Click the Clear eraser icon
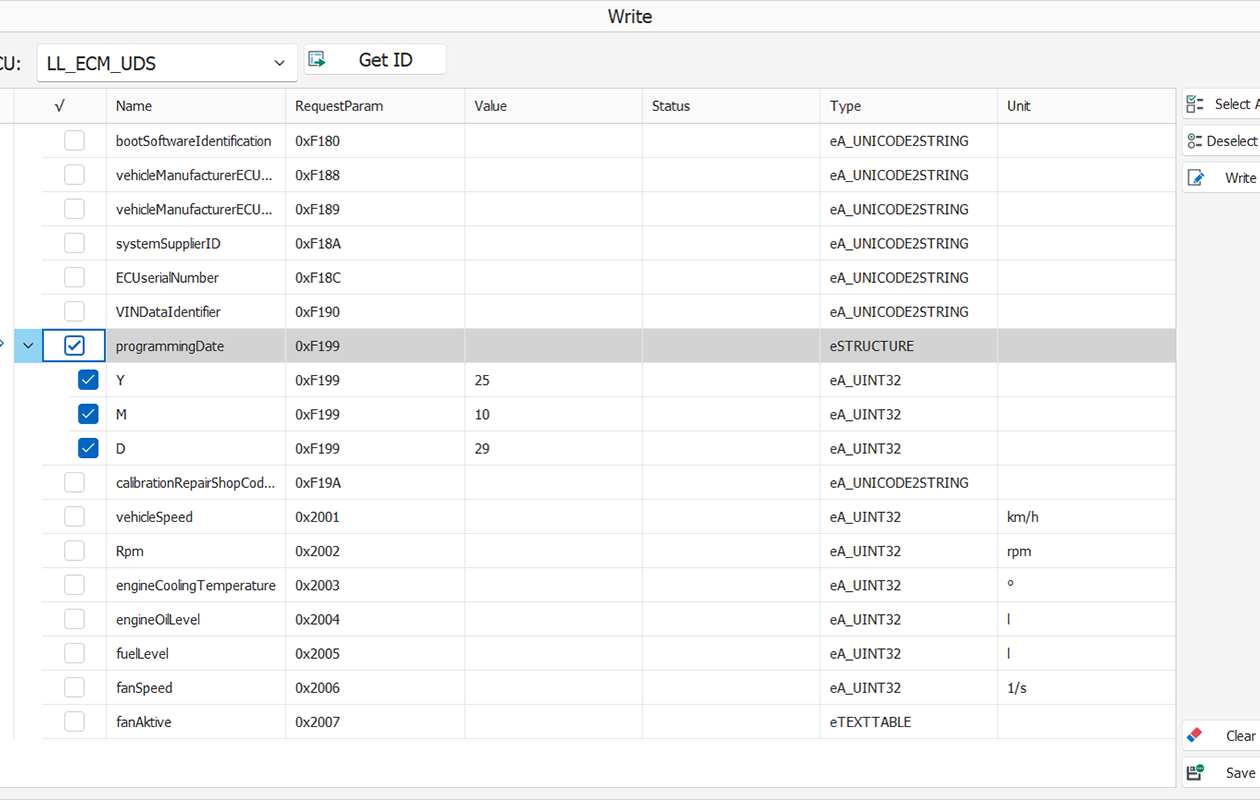1260x800 pixels. coord(1194,735)
